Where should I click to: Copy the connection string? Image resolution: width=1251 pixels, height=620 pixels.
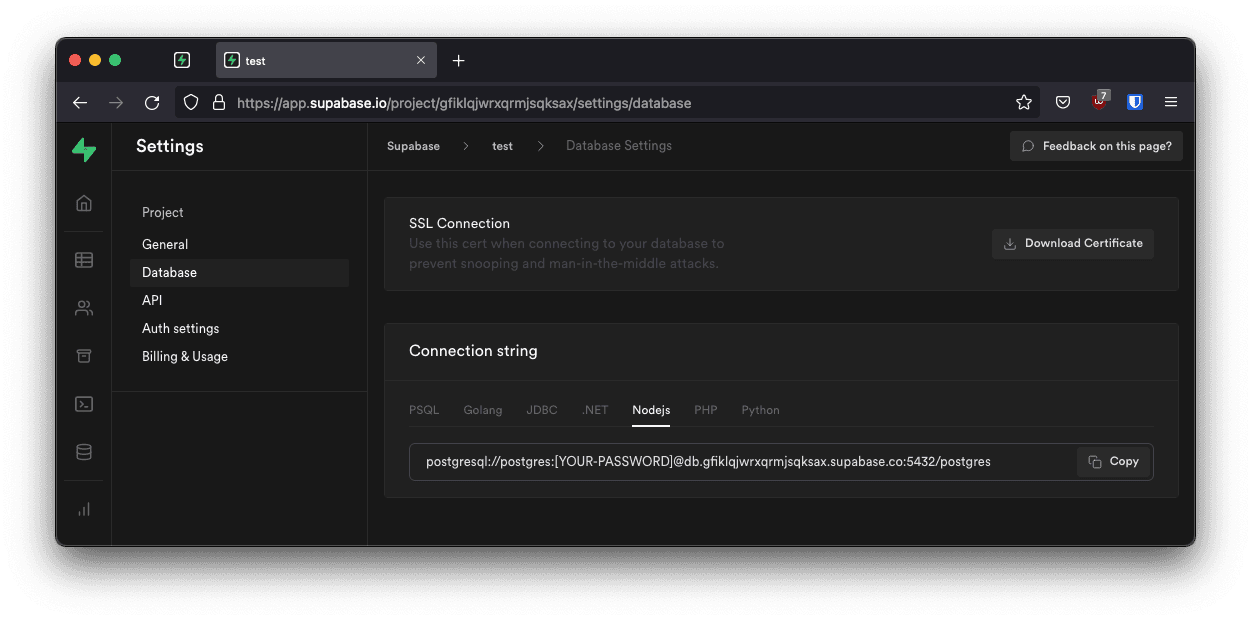coord(1114,462)
